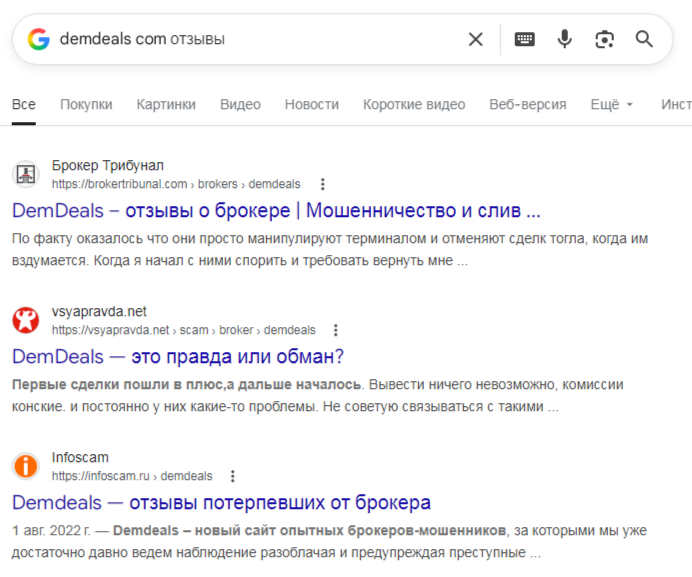Submit search with the magnifying glass icon

pos(644,39)
